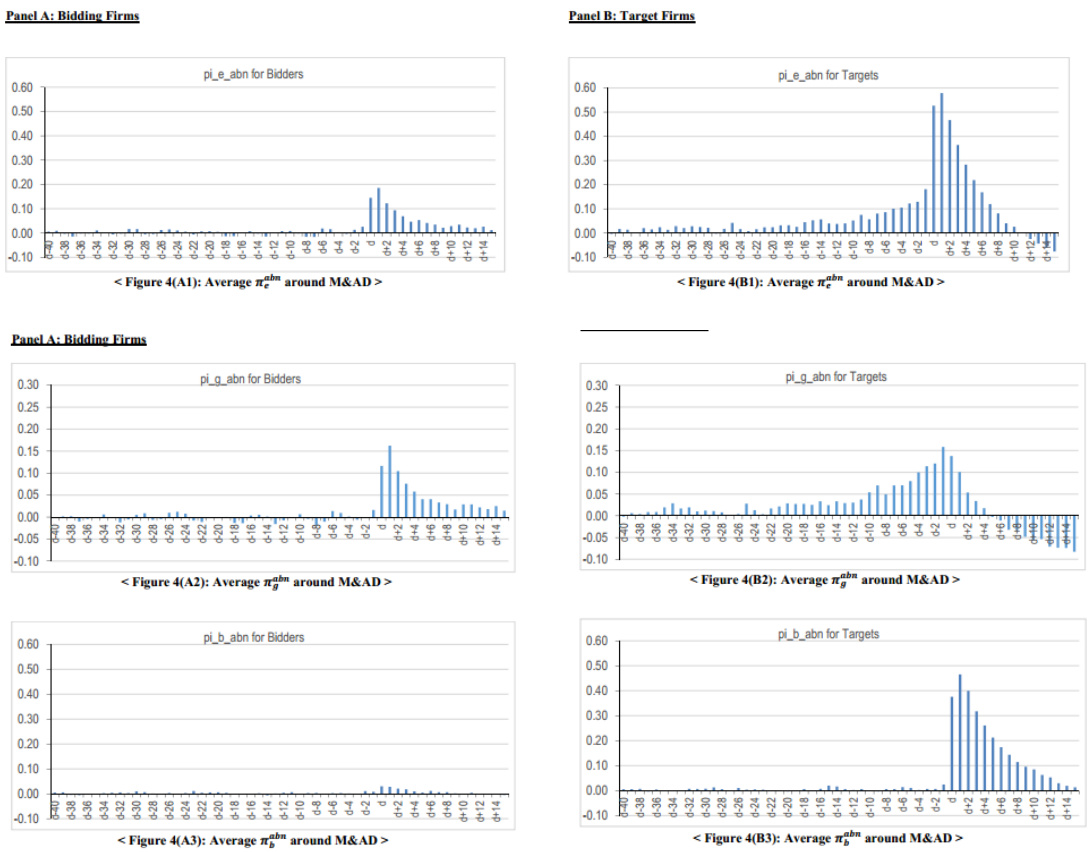Select the Figure 4(A2) caption text

[255, 581]
